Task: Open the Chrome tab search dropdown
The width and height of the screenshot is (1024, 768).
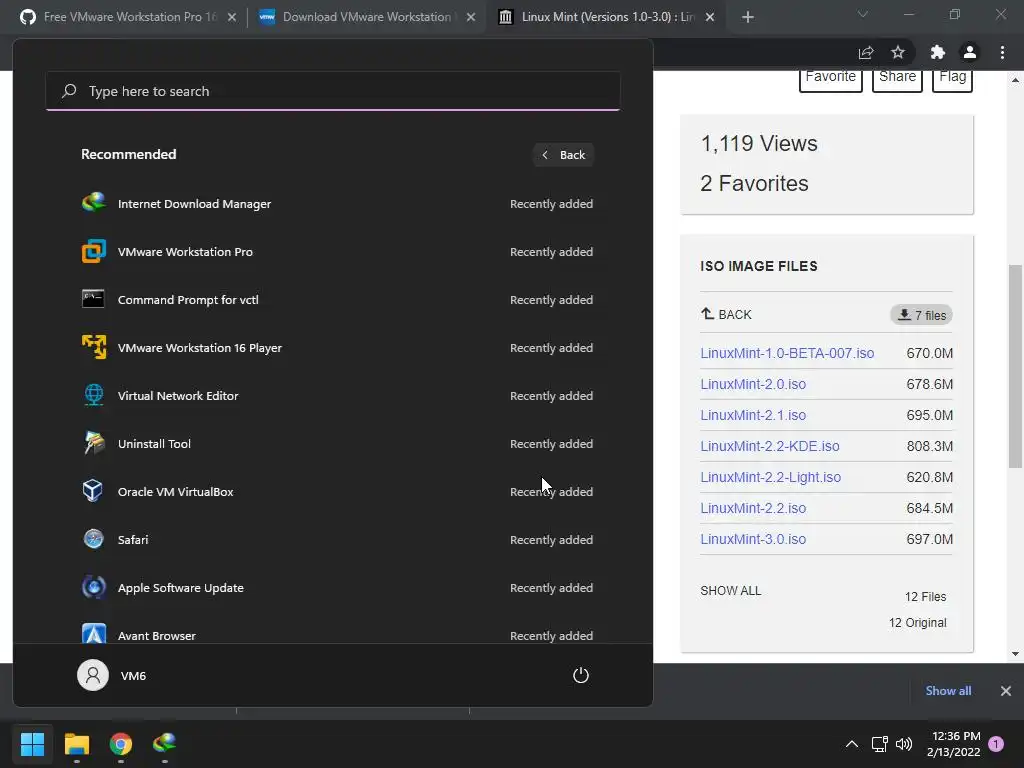Action: (x=863, y=14)
